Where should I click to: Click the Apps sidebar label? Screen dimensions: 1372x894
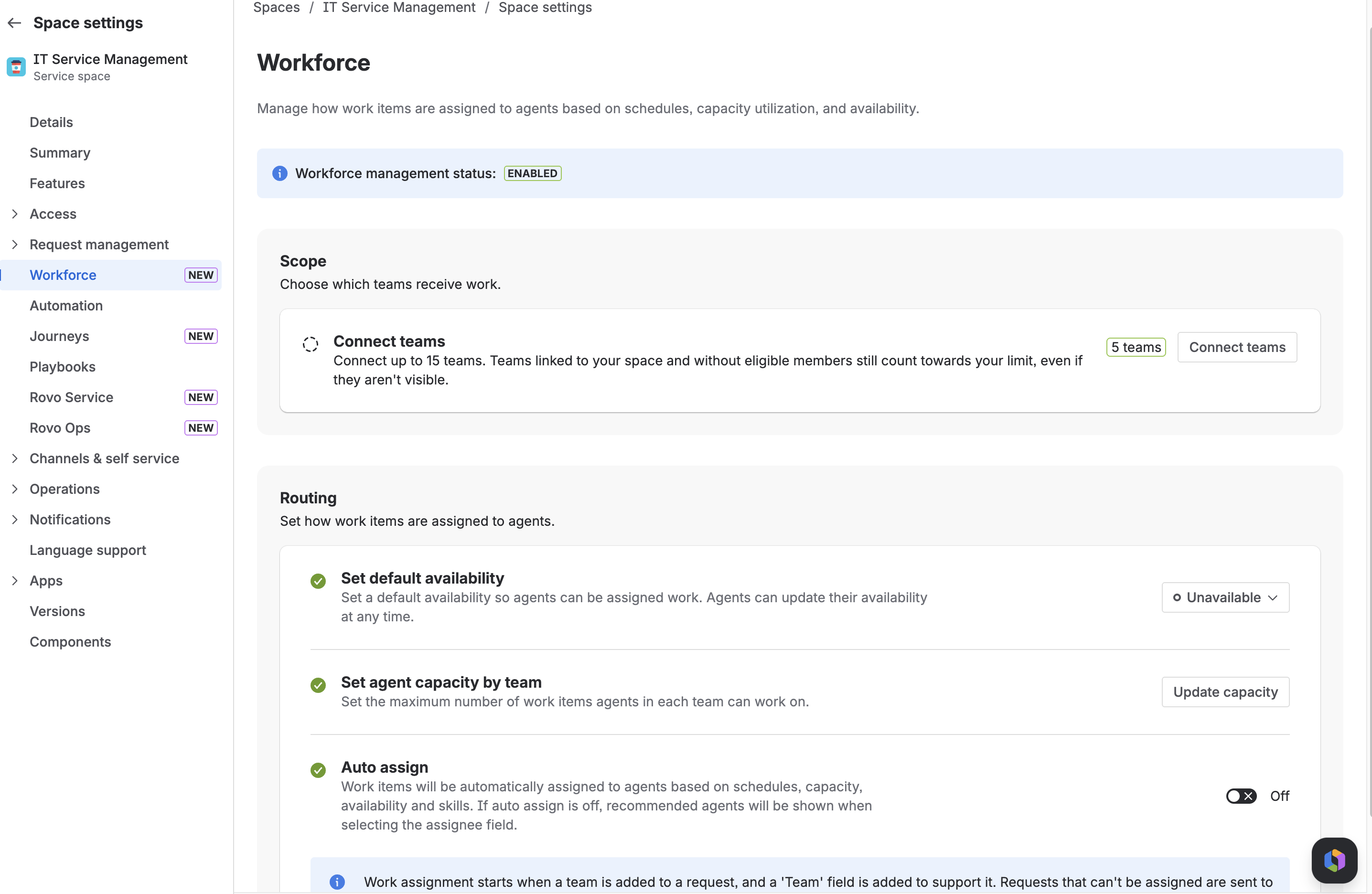pyautogui.click(x=46, y=580)
